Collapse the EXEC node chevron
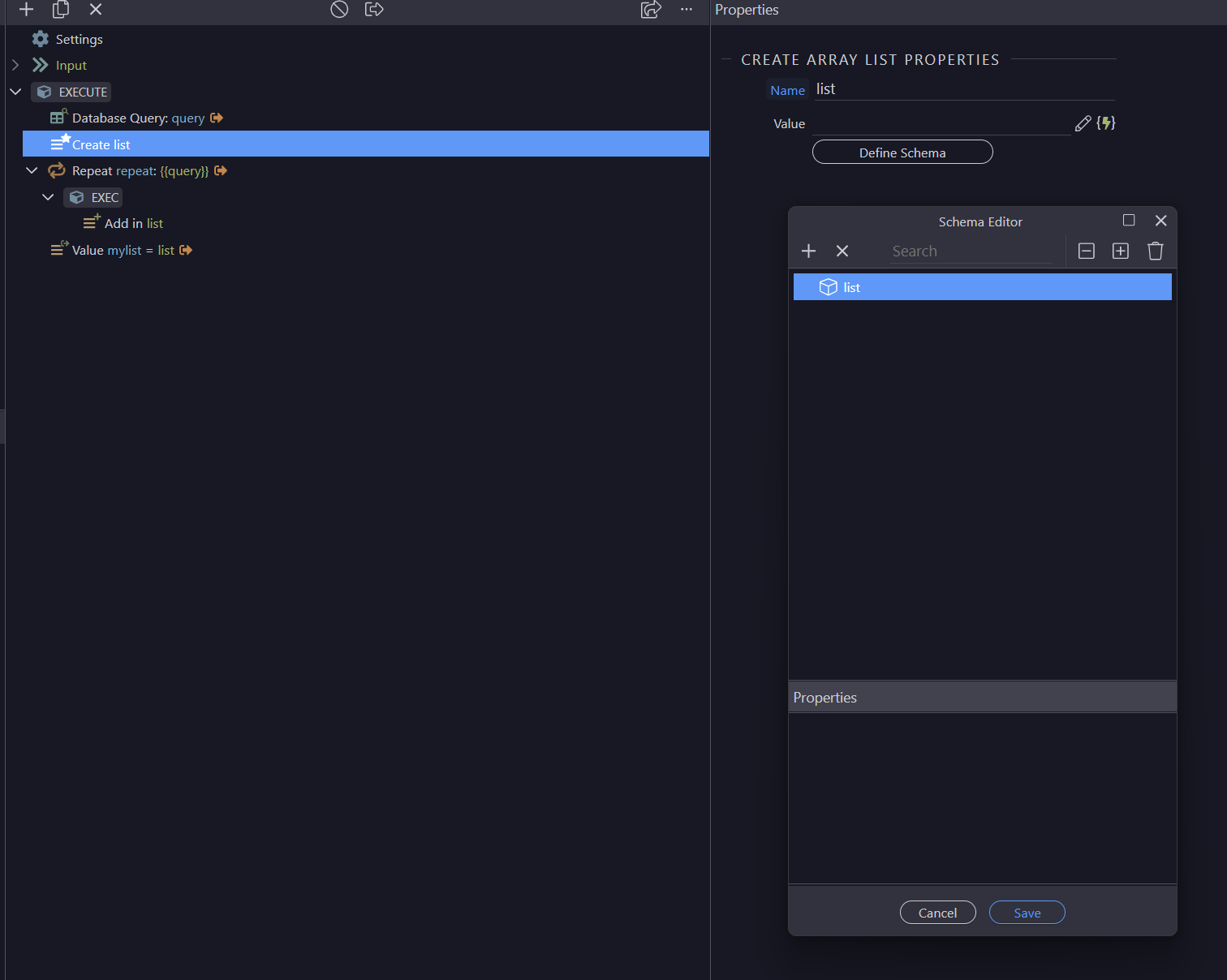 [x=48, y=197]
